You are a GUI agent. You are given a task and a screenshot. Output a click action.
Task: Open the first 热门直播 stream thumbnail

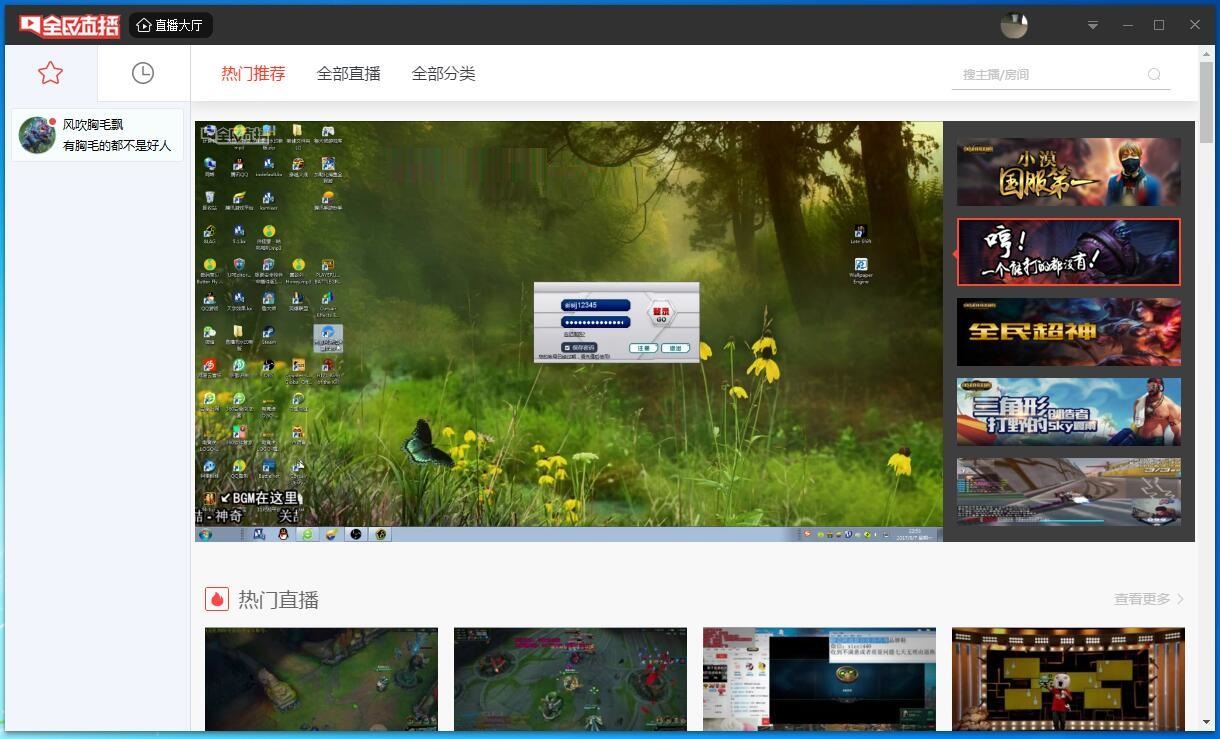click(321, 678)
